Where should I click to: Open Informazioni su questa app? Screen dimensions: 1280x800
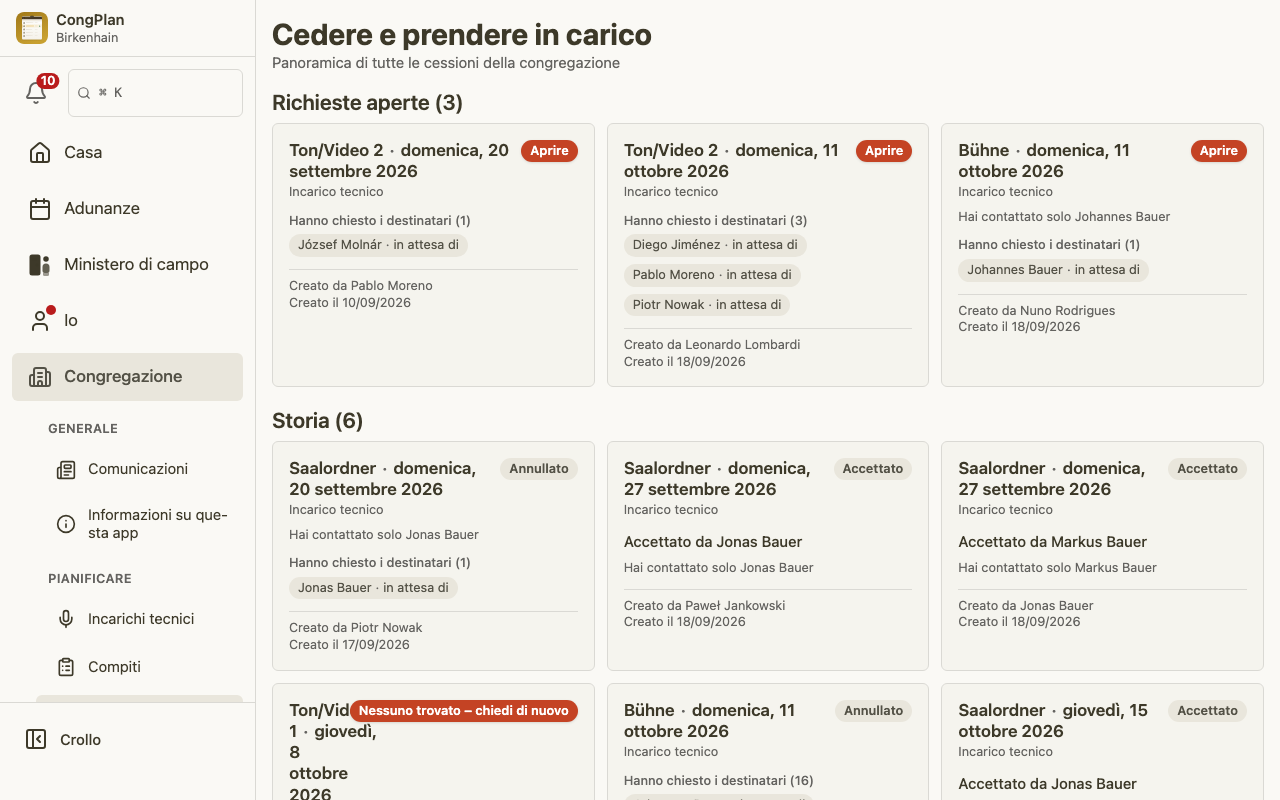point(139,524)
